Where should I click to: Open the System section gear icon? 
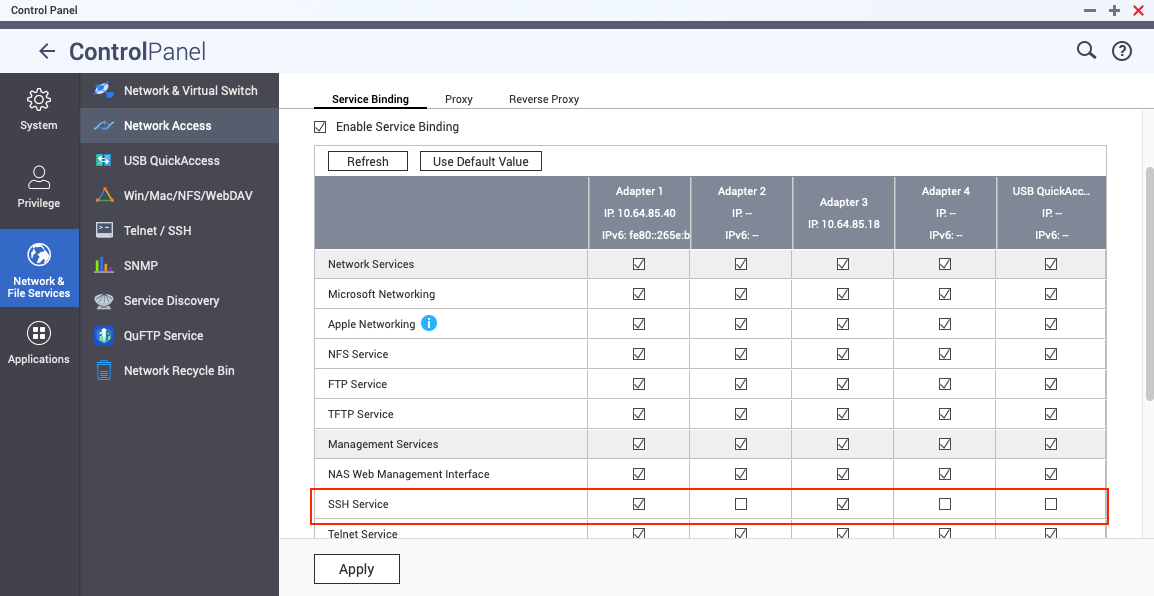[x=39, y=100]
